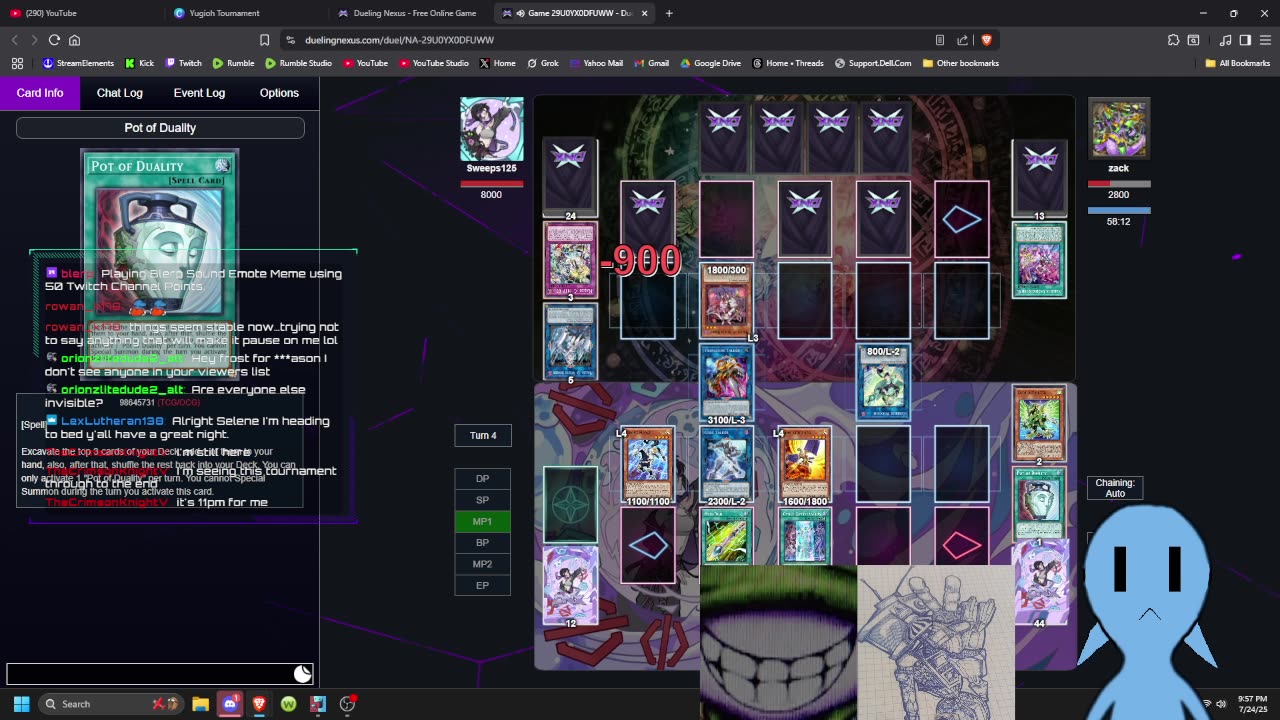
Task: Open Support.Dell.Com bookmark
Action: (872, 63)
